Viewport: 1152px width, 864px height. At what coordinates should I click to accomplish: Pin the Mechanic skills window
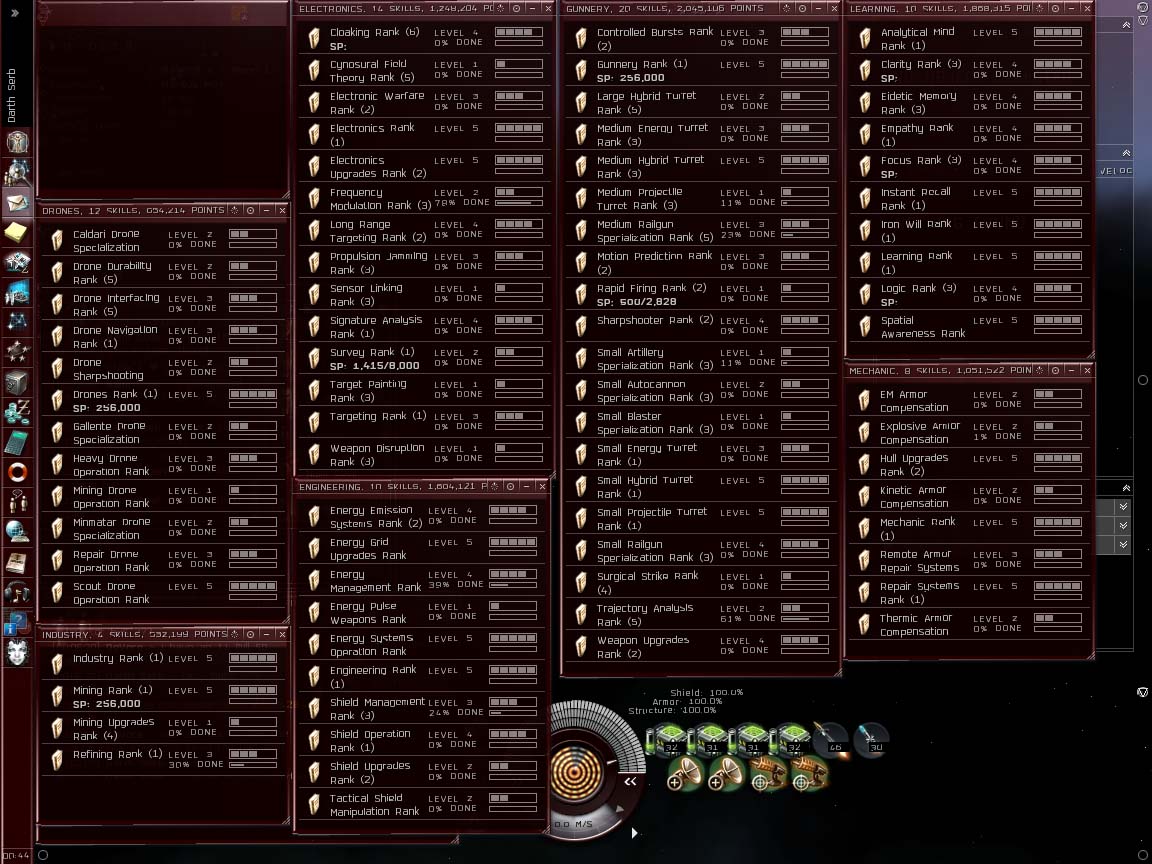click(1039, 370)
